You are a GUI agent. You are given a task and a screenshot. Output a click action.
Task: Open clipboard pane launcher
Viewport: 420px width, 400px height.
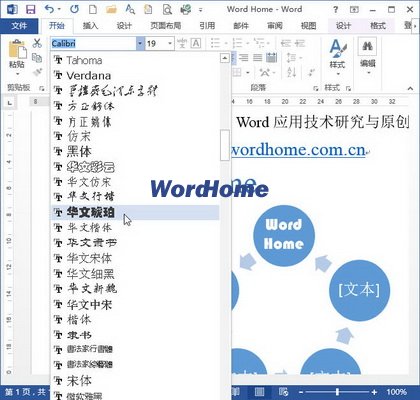click(42, 88)
